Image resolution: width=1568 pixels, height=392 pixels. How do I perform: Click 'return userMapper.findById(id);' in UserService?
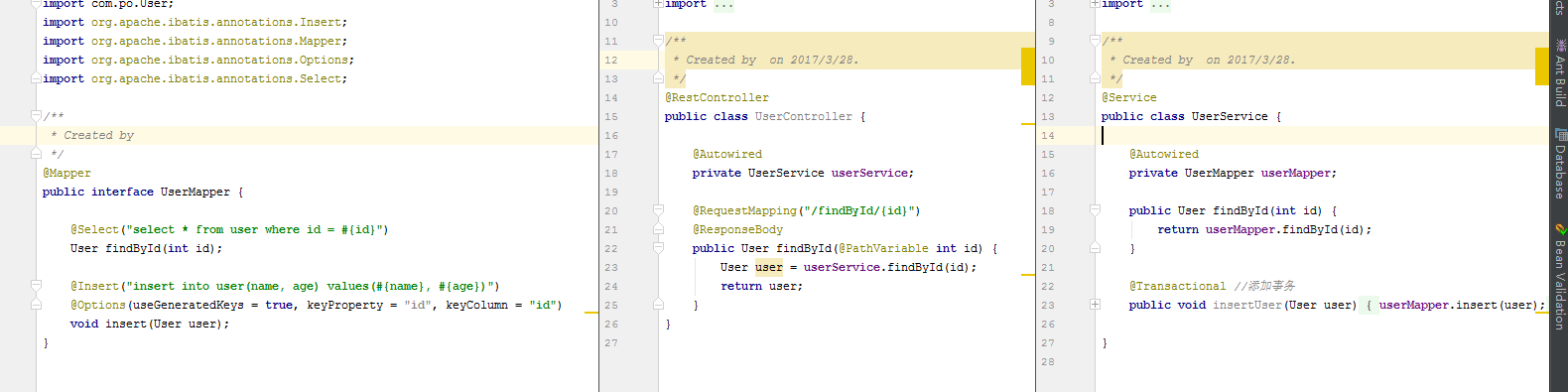[x=1264, y=229]
